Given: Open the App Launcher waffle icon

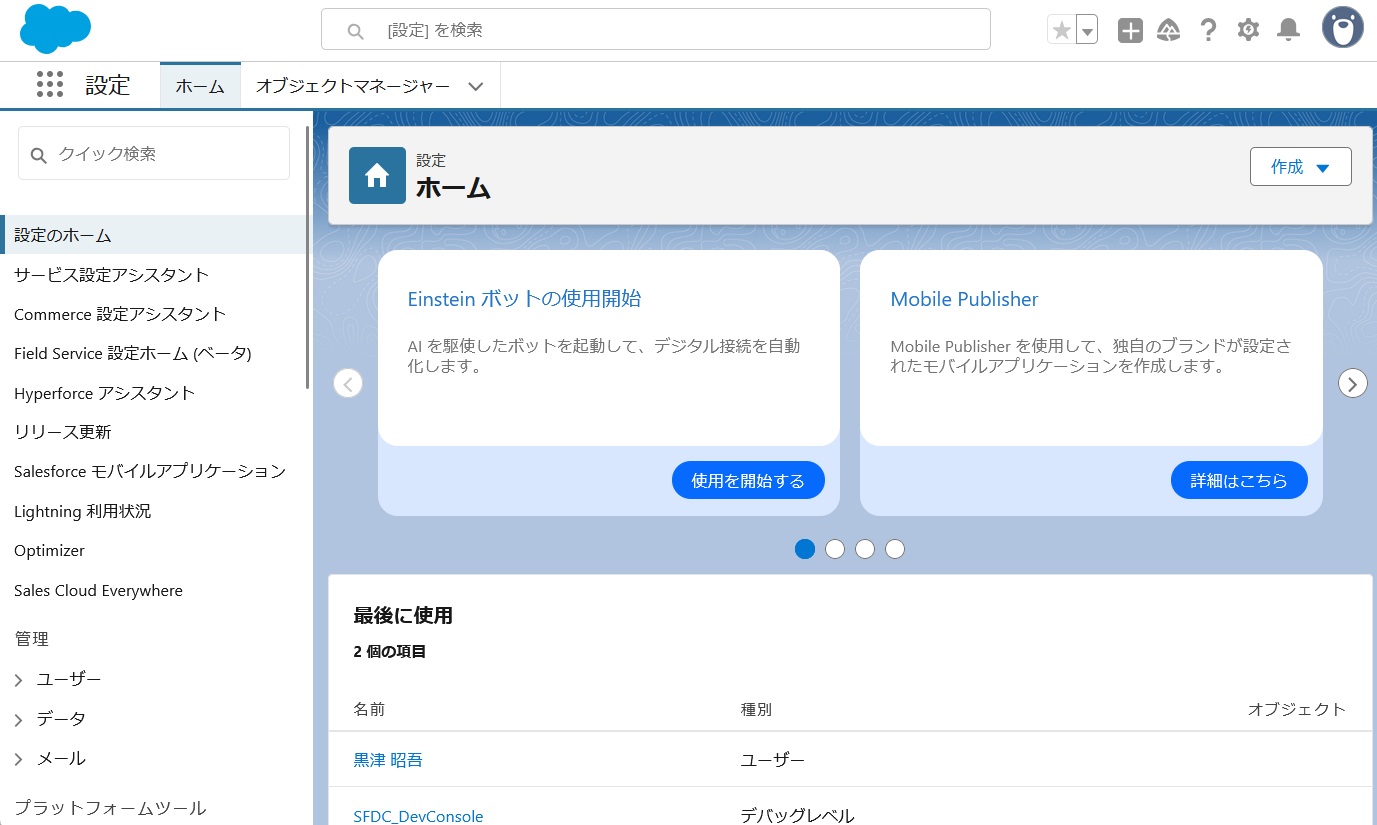Looking at the screenshot, I should tap(49, 85).
